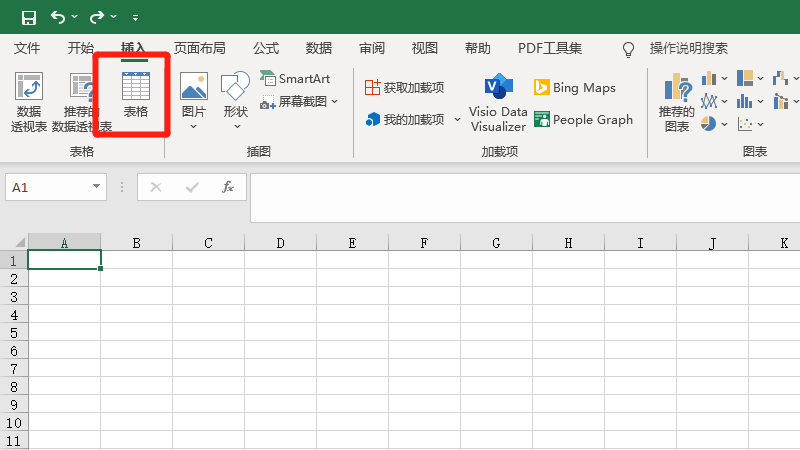Viewport: 800px width, 450px height.
Task: Open Visio Data Visualizer add-in
Action: (498, 102)
